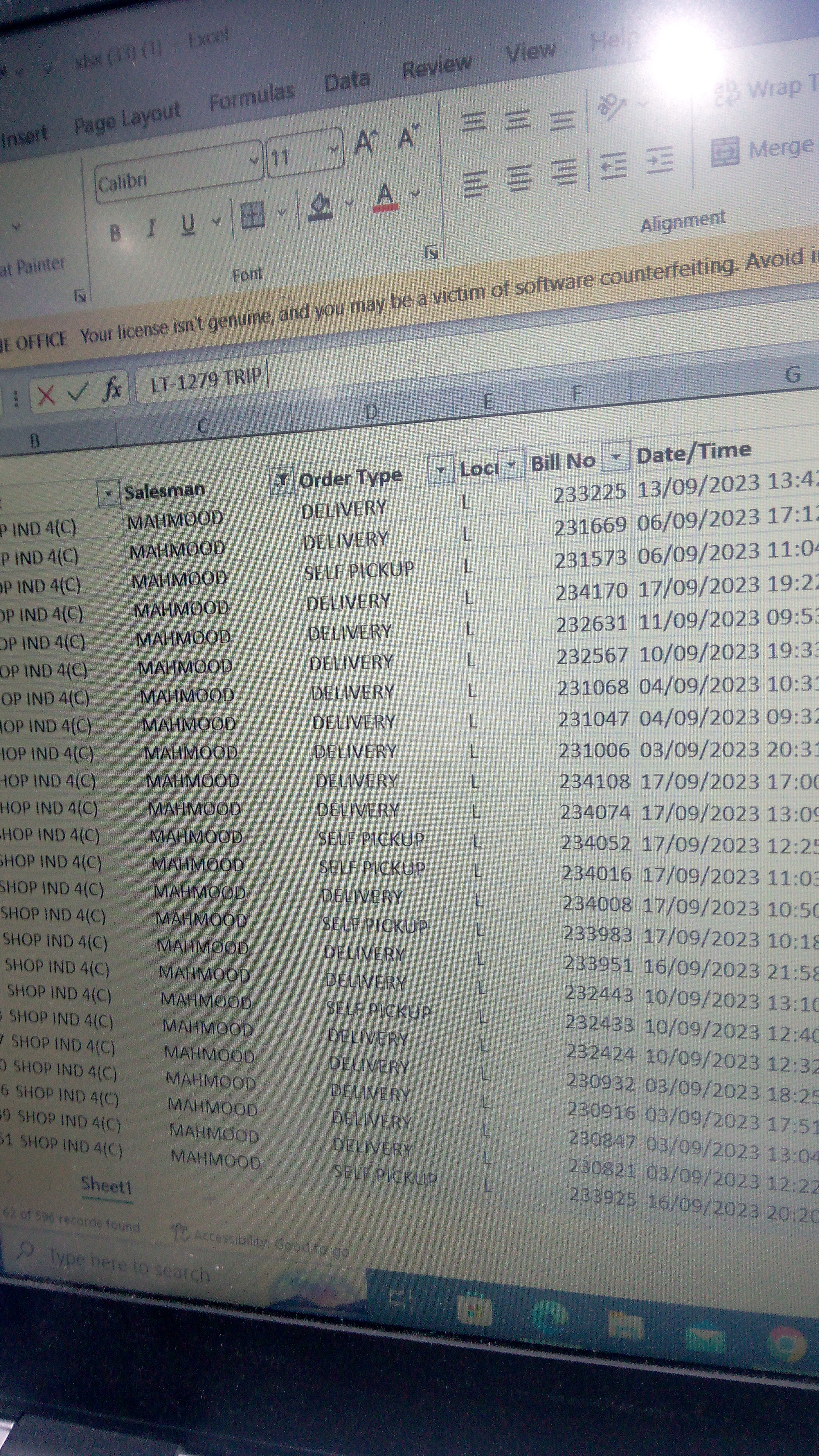Toggle bold formatting
The width and height of the screenshot is (819, 1456).
[x=115, y=233]
